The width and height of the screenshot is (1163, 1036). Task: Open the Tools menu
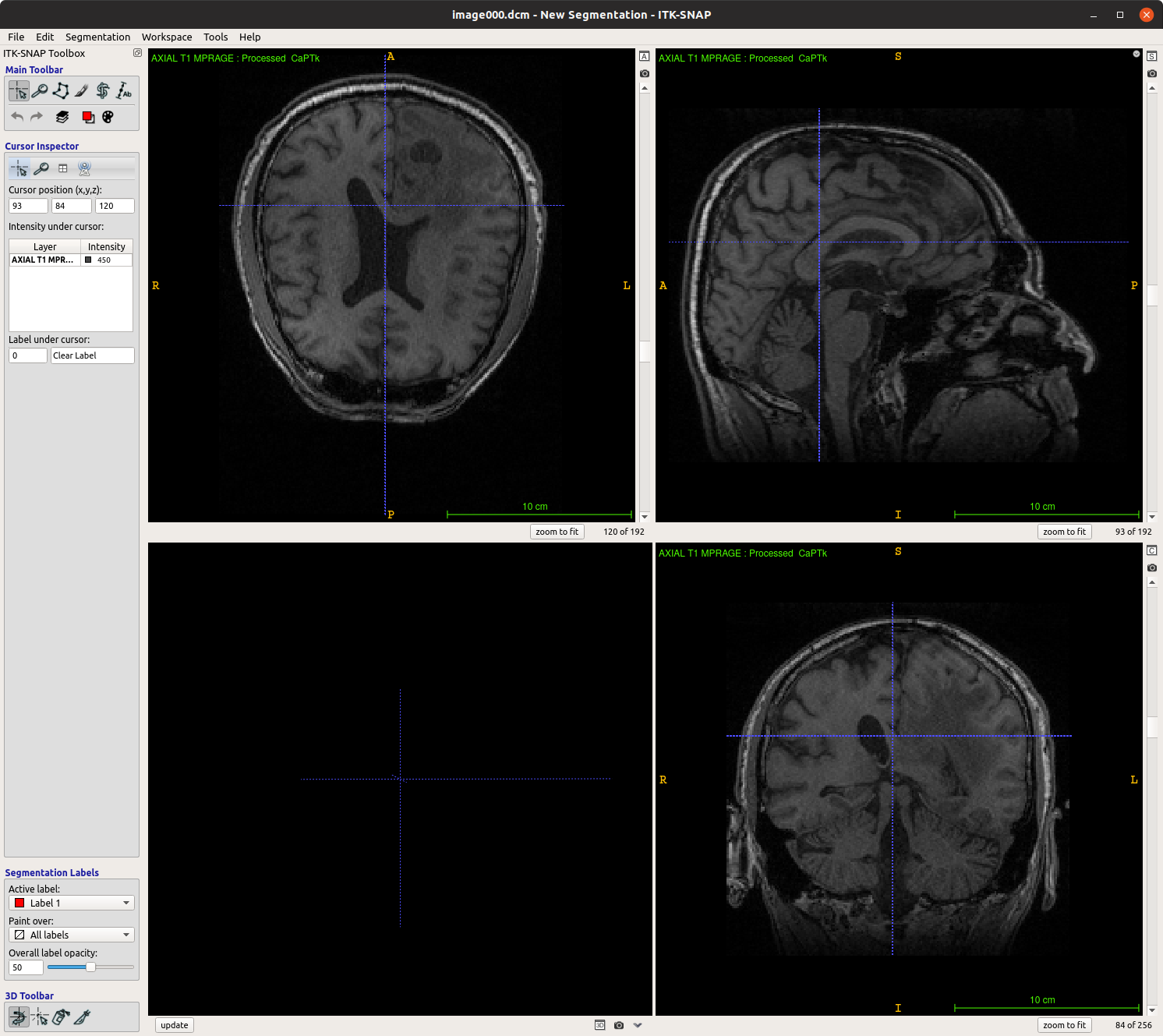[216, 37]
